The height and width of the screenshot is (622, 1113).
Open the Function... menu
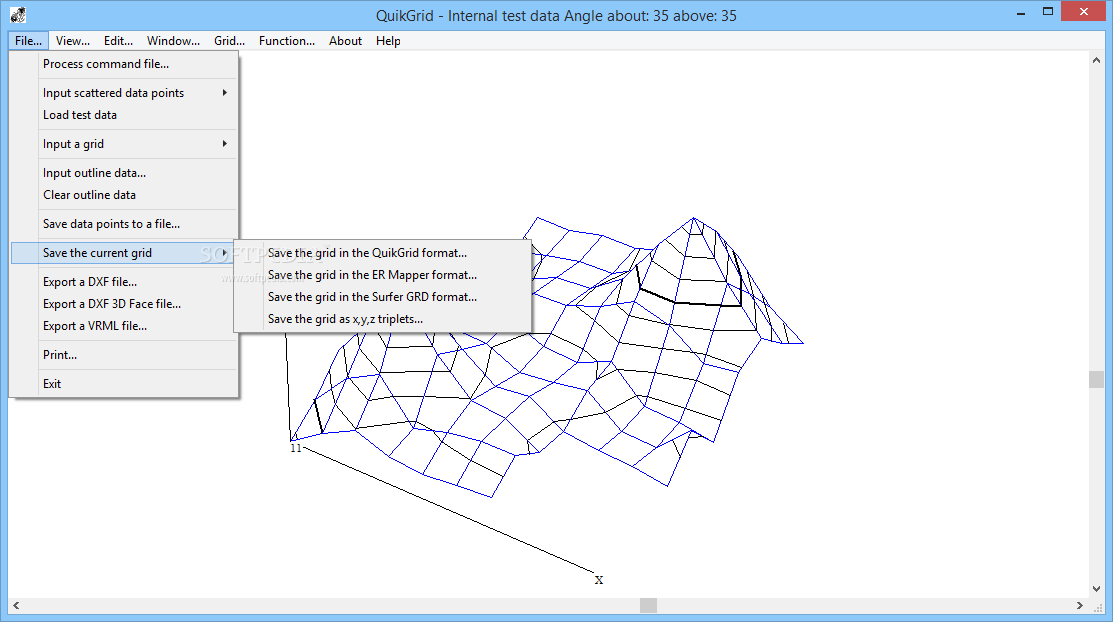coord(287,40)
